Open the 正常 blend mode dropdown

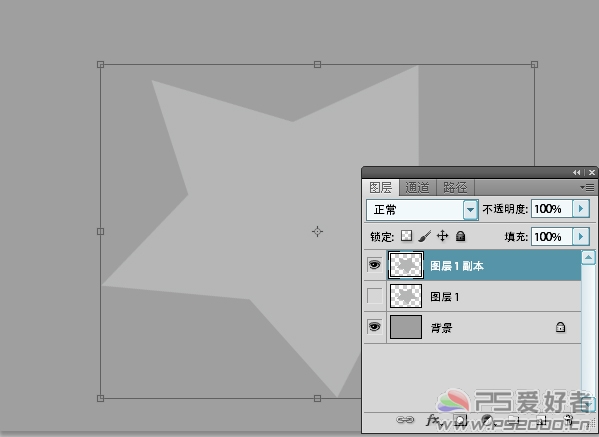pos(422,209)
